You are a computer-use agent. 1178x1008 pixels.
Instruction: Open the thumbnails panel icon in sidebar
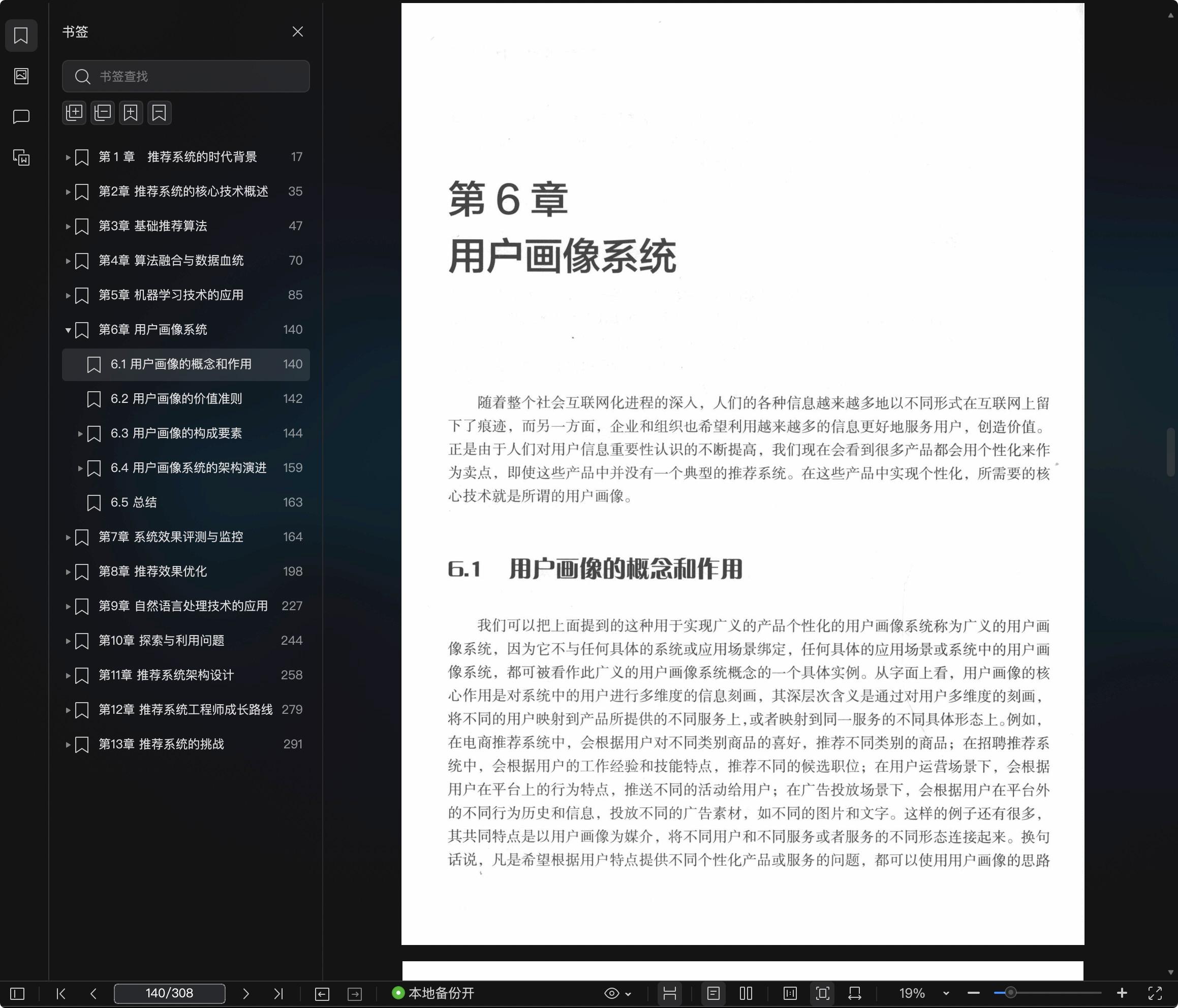[x=21, y=76]
